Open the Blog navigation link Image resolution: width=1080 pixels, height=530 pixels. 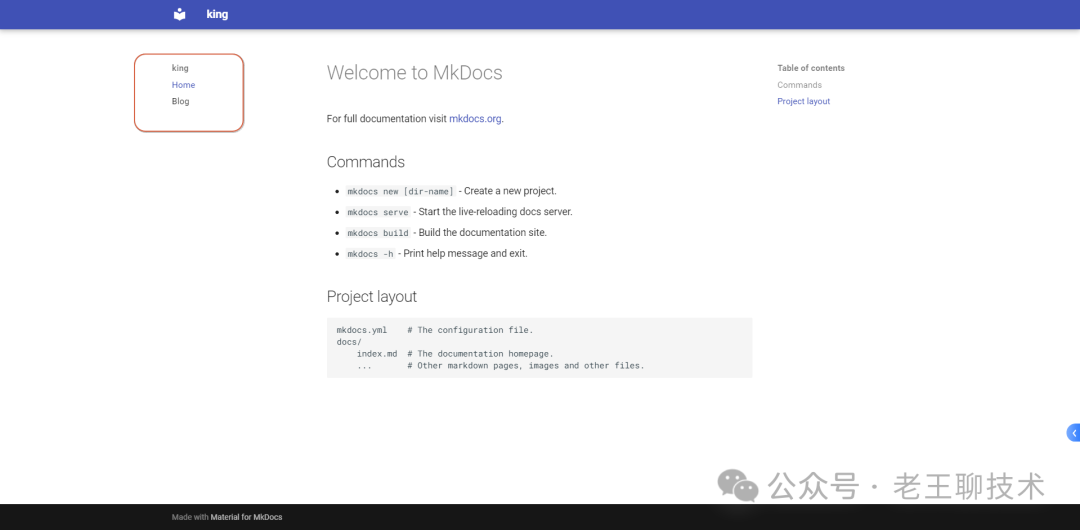tap(180, 101)
